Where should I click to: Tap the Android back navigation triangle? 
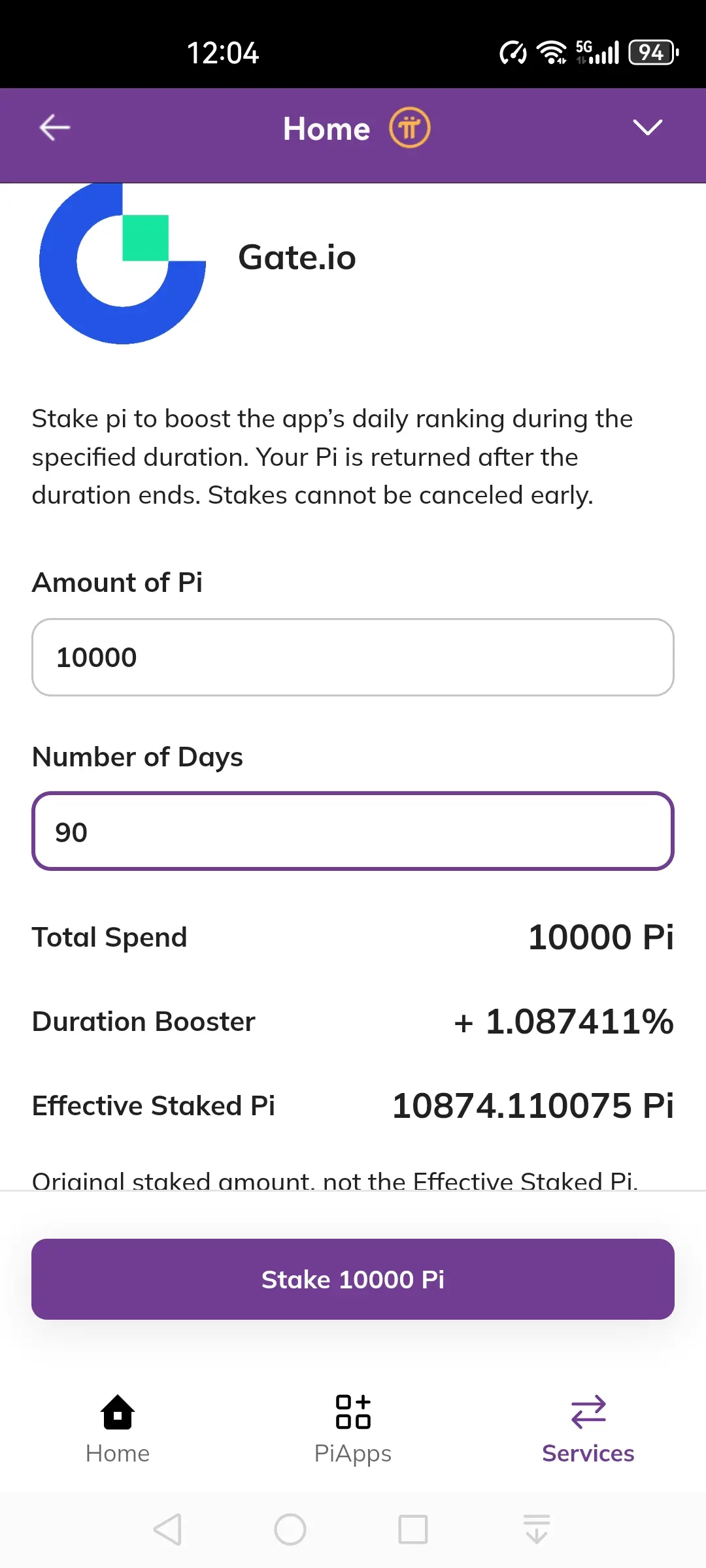point(168,1529)
